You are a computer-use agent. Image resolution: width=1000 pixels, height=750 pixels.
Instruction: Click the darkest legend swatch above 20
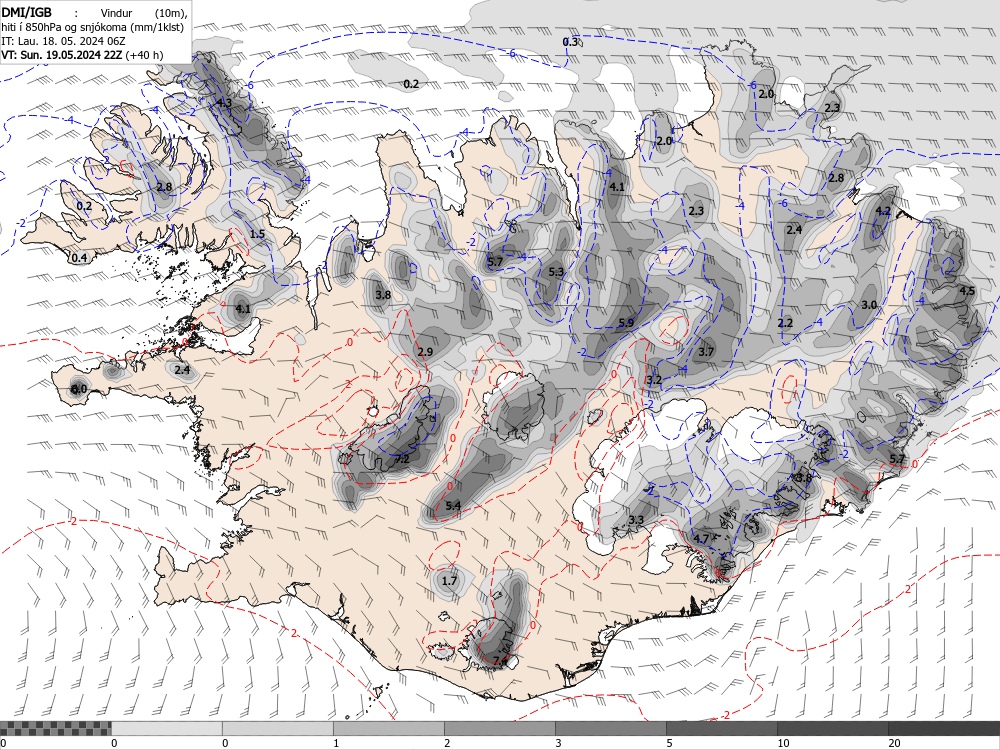944,728
